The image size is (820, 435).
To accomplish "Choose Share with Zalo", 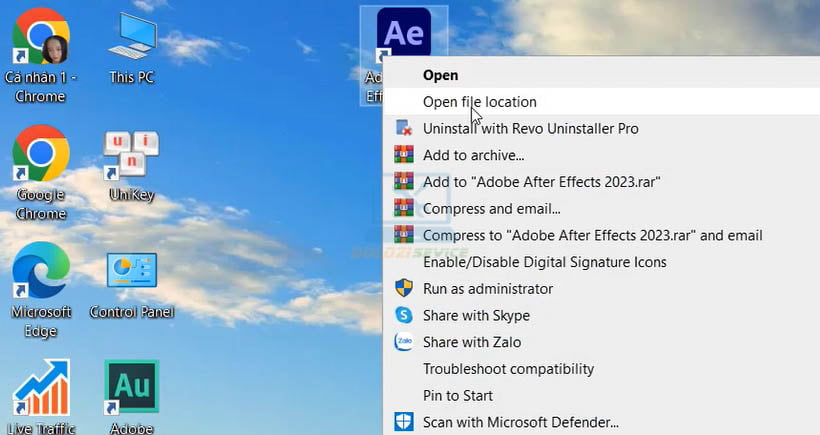I will (601, 341).
